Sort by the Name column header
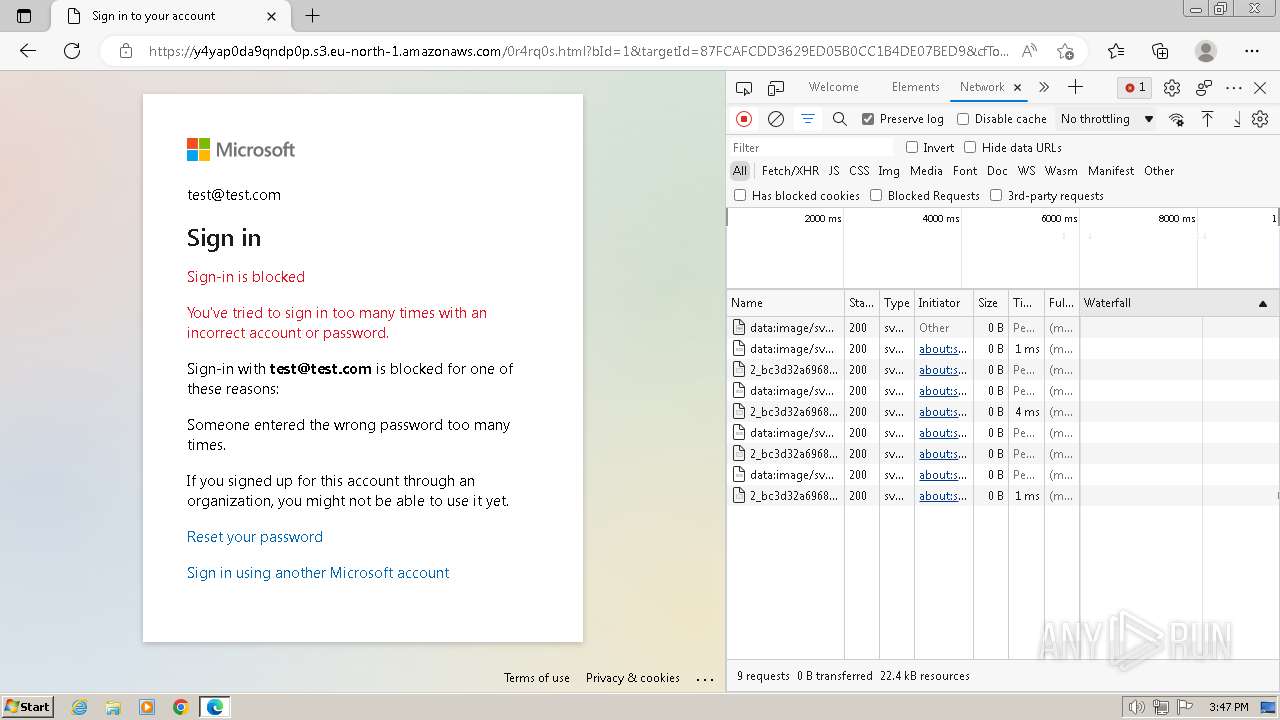 pyautogui.click(x=786, y=303)
